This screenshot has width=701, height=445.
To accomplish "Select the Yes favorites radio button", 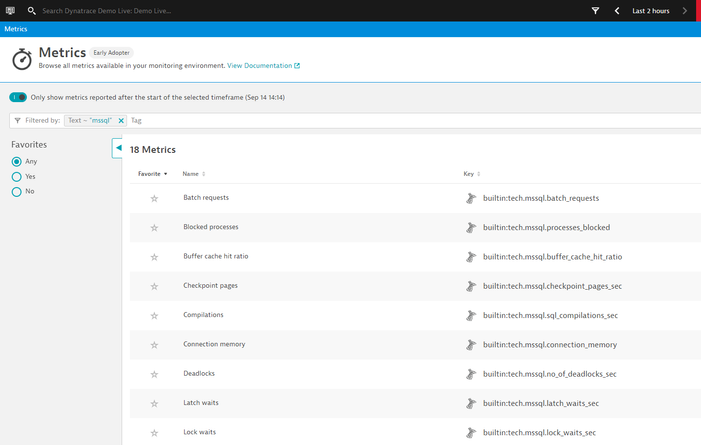I will pyautogui.click(x=17, y=176).
